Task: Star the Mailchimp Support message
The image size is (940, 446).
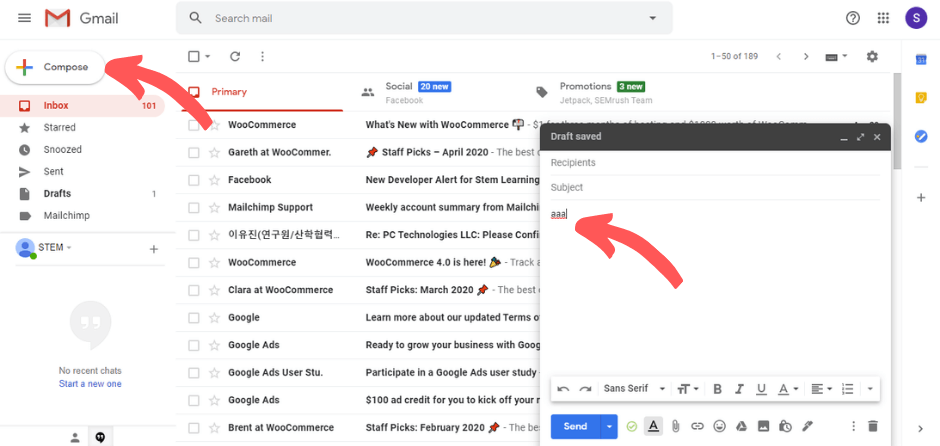Action: pos(214,207)
